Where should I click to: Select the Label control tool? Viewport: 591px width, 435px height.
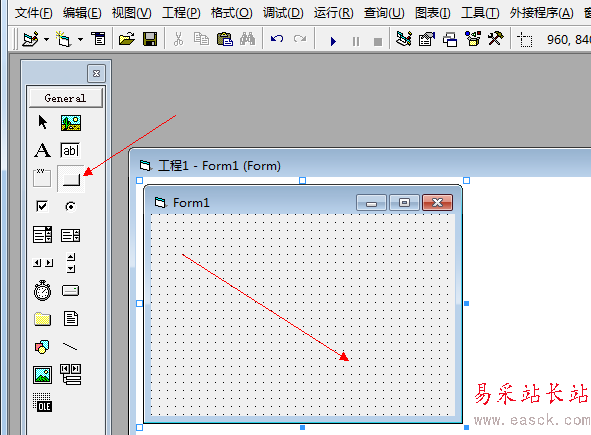tap(42, 150)
